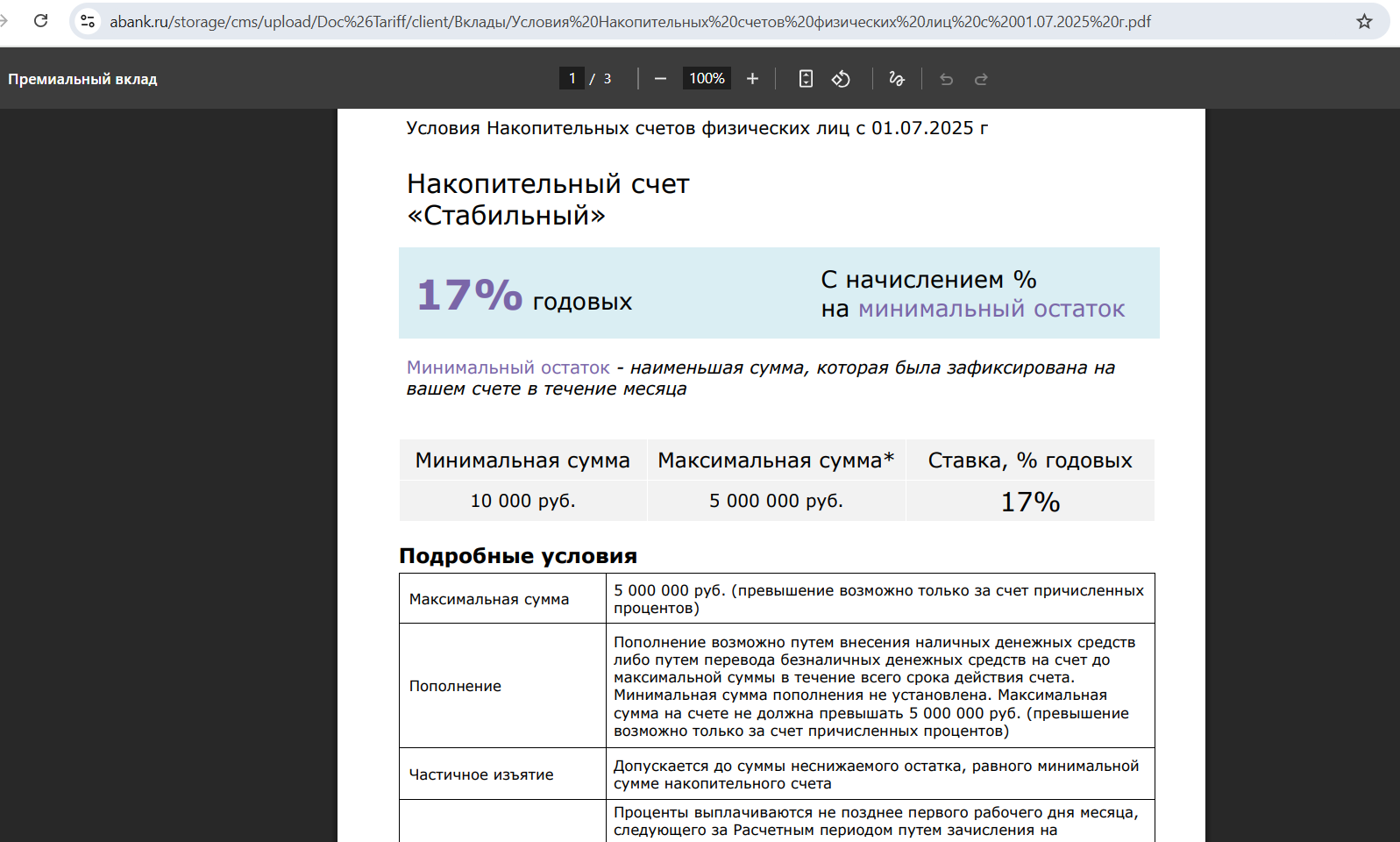This screenshot has height=842, width=1400.
Task: Zoom out with the minus button
Action: pyautogui.click(x=661, y=79)
